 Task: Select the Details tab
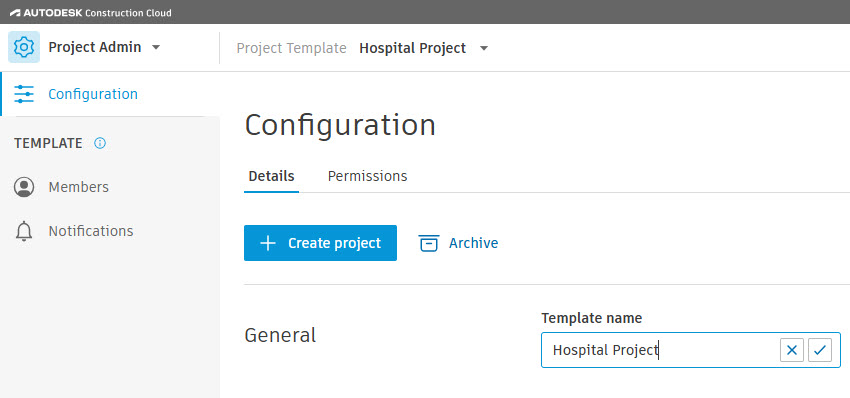point(272,176)
